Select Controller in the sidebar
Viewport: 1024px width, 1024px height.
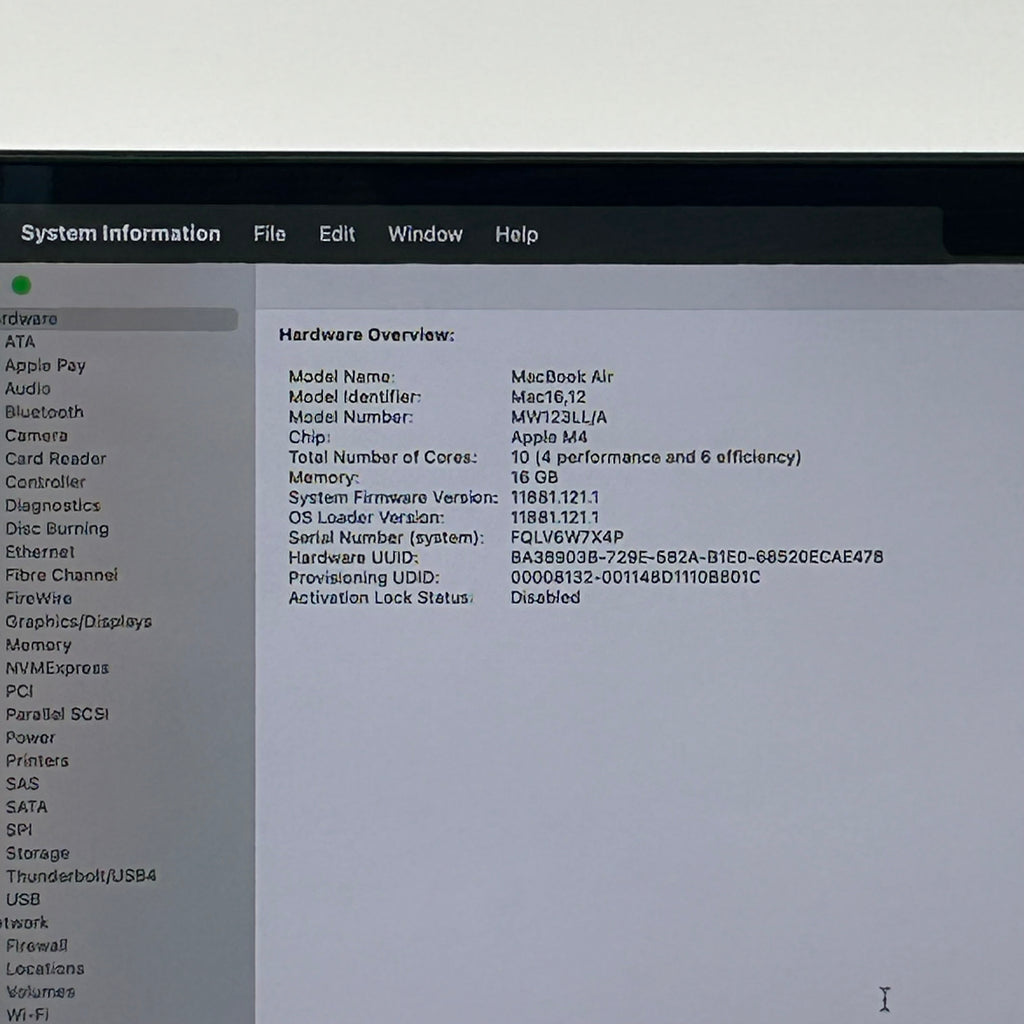[x=45, y=482]
